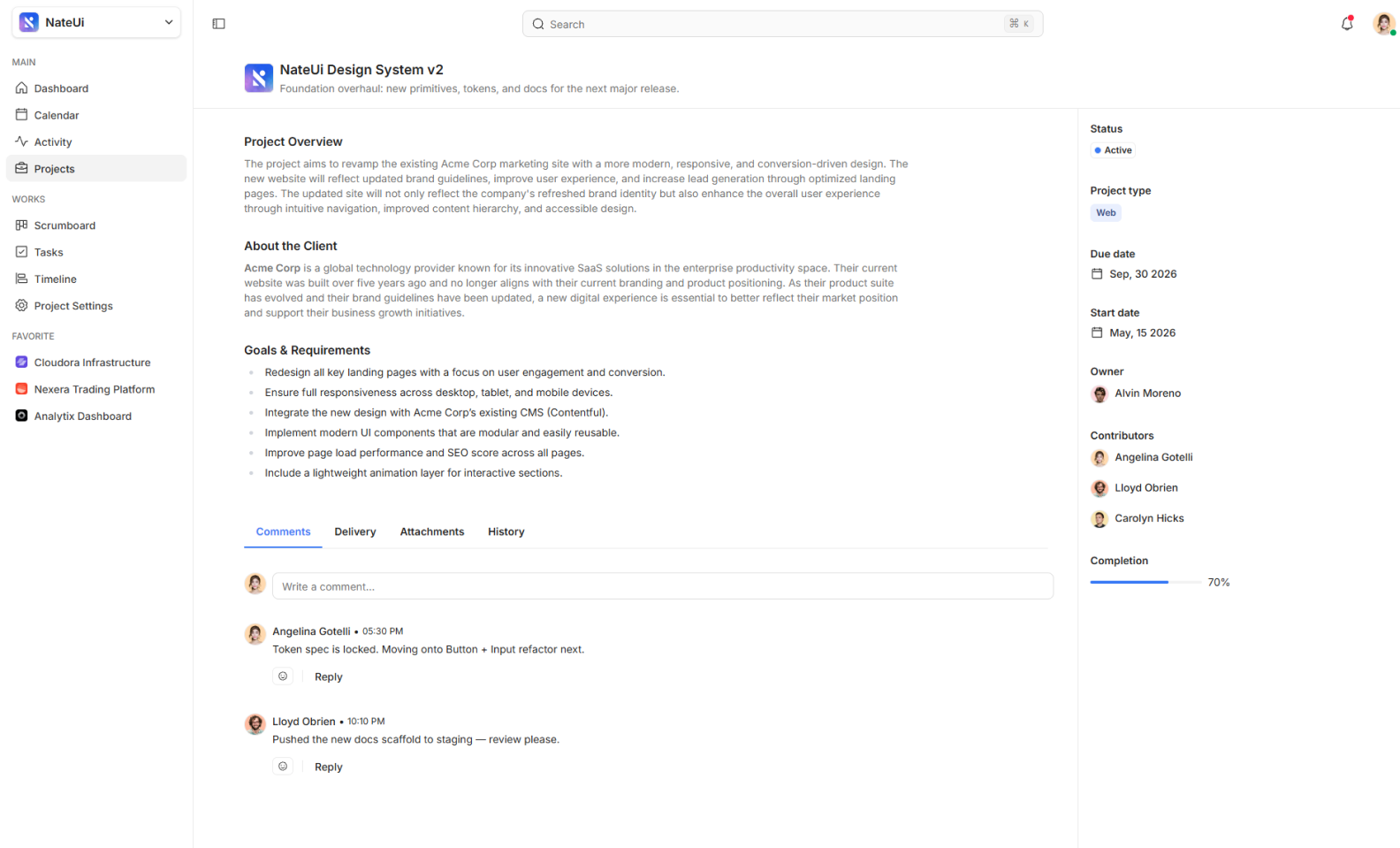Toggle the sidebar panel icon
Image resolution: width=1400 pixels, height=848 pixels.
pos(219,24)
